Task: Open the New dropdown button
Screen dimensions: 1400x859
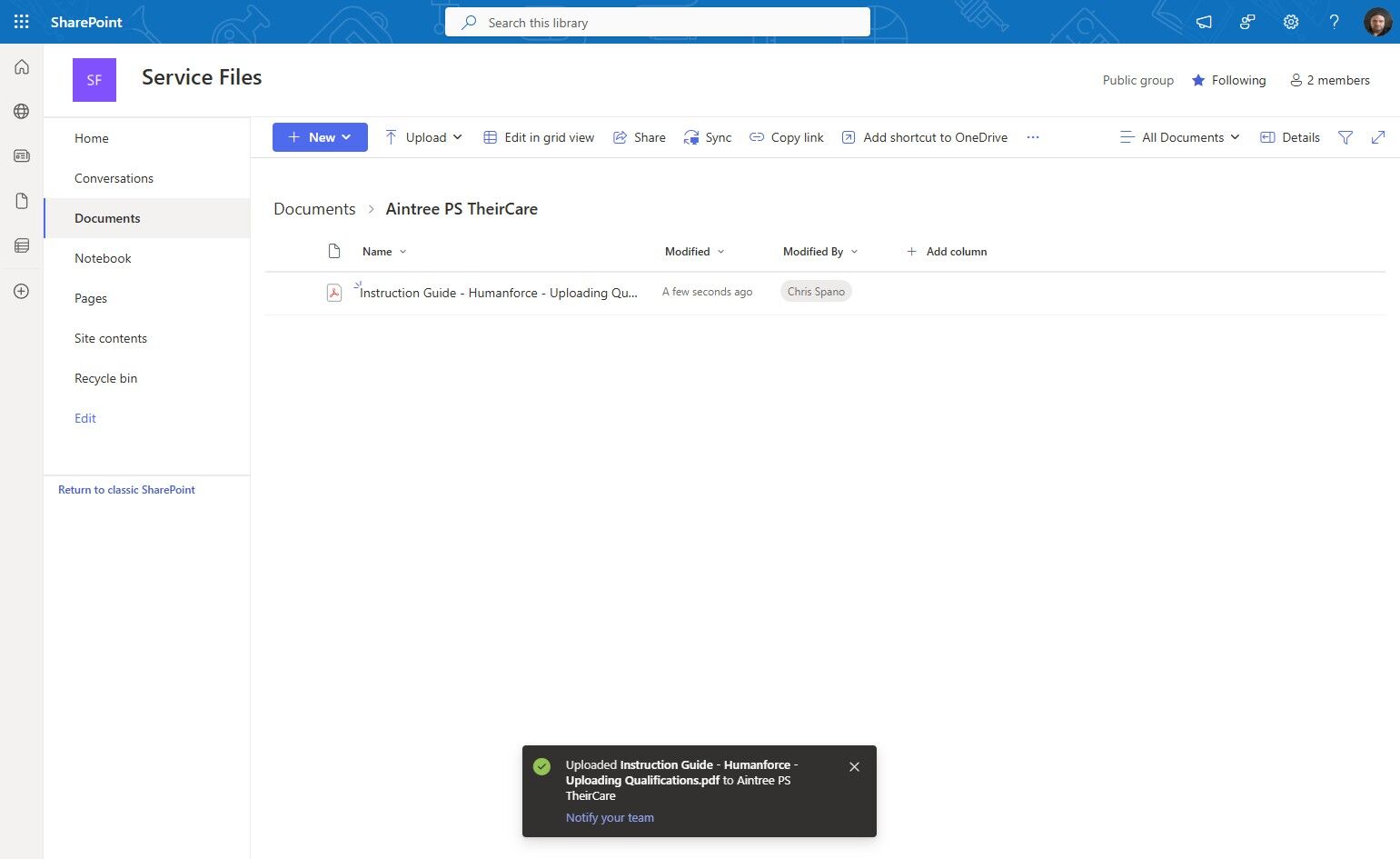Action: (320, 137)
